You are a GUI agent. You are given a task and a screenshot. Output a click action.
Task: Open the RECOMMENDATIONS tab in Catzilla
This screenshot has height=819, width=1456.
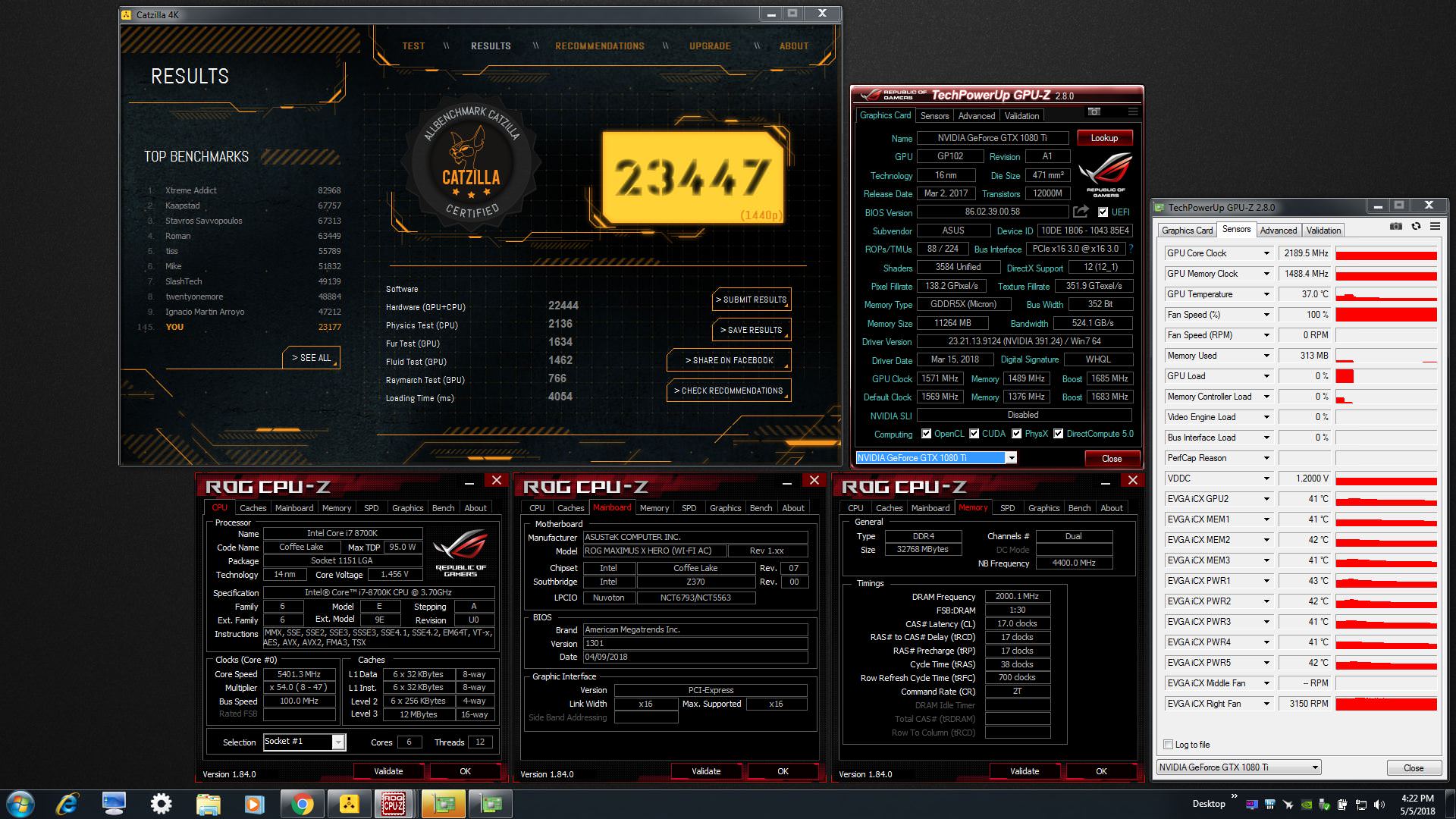[600, 46]
